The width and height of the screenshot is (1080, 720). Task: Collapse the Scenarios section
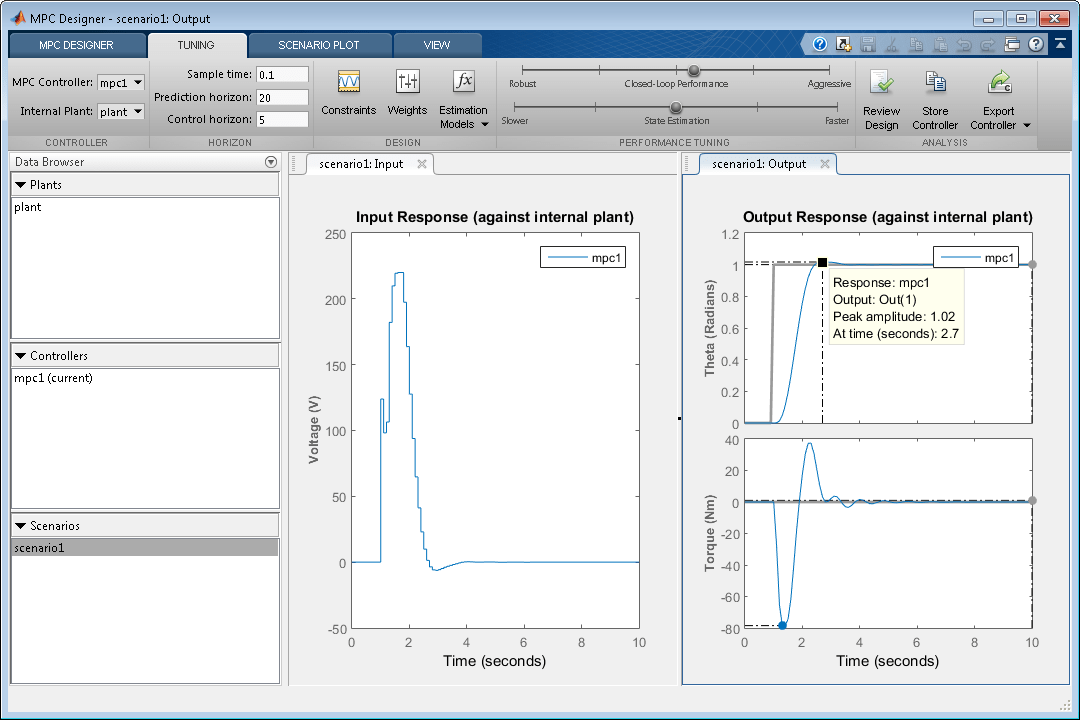[21, 526]
